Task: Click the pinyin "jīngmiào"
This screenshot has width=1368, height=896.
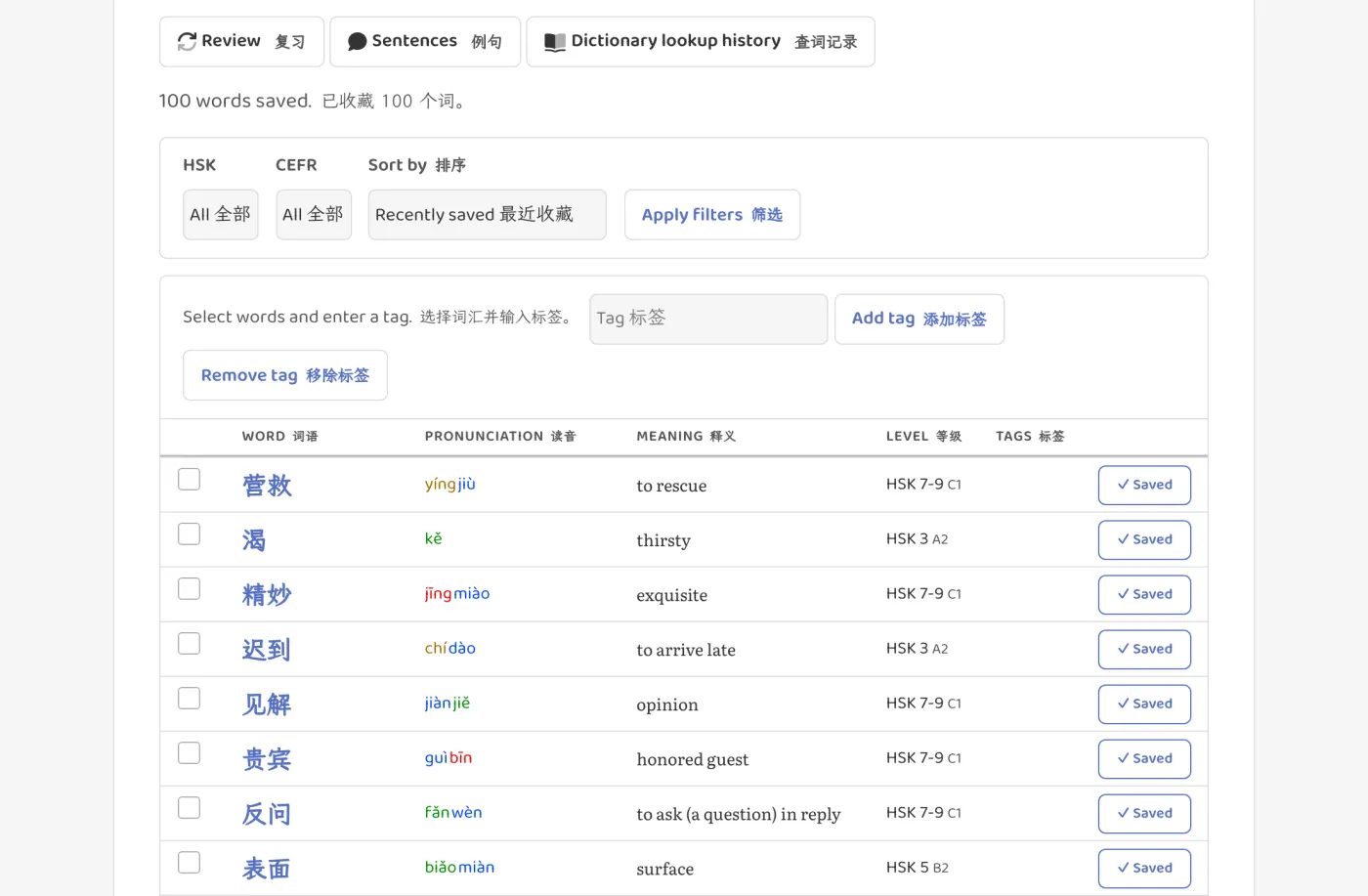Action: [x=457, y=594]
